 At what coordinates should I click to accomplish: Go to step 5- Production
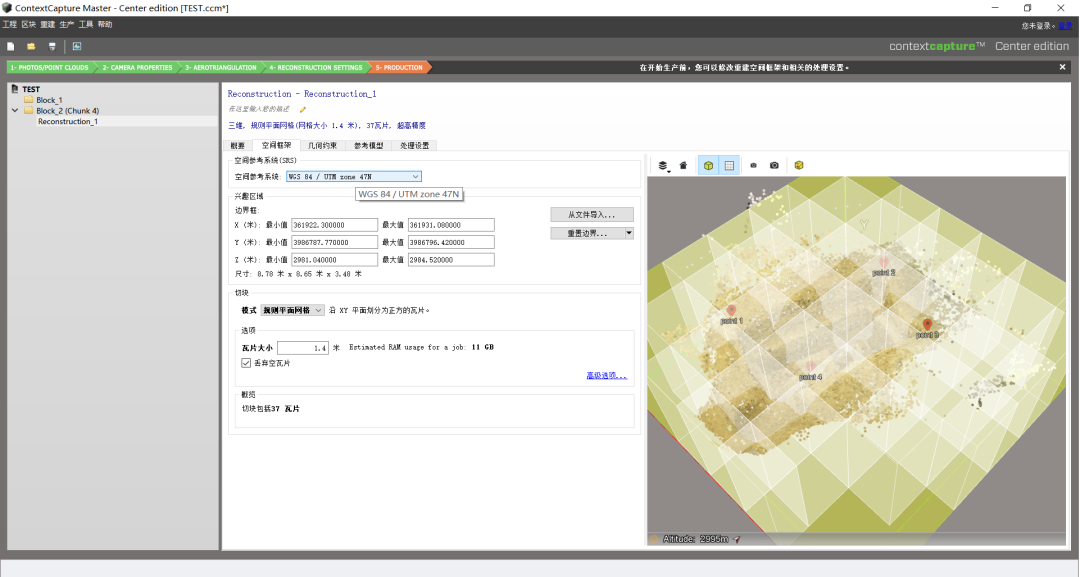click(x=399, y=67)
